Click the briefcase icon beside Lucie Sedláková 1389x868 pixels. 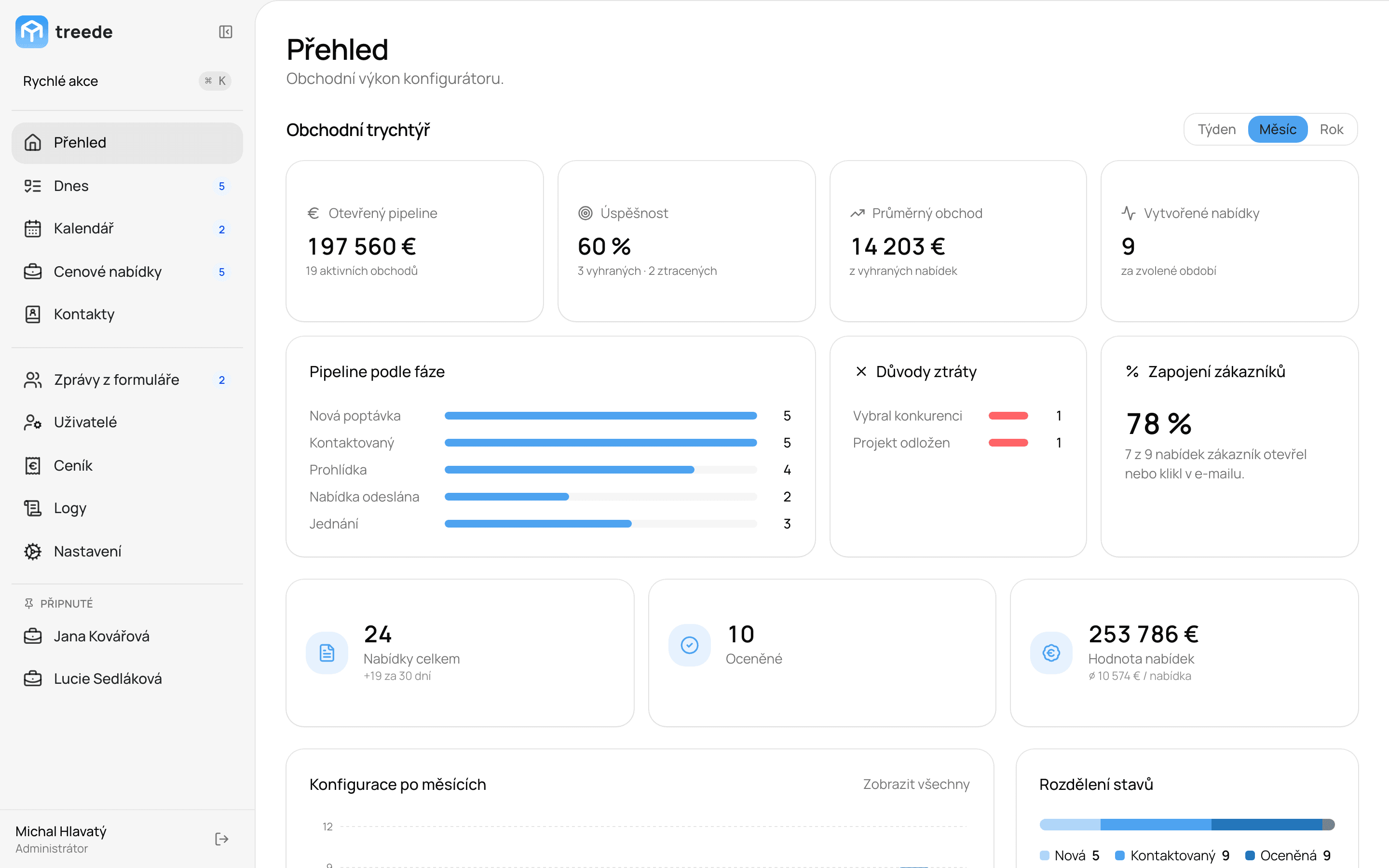(x=33, y=678)
